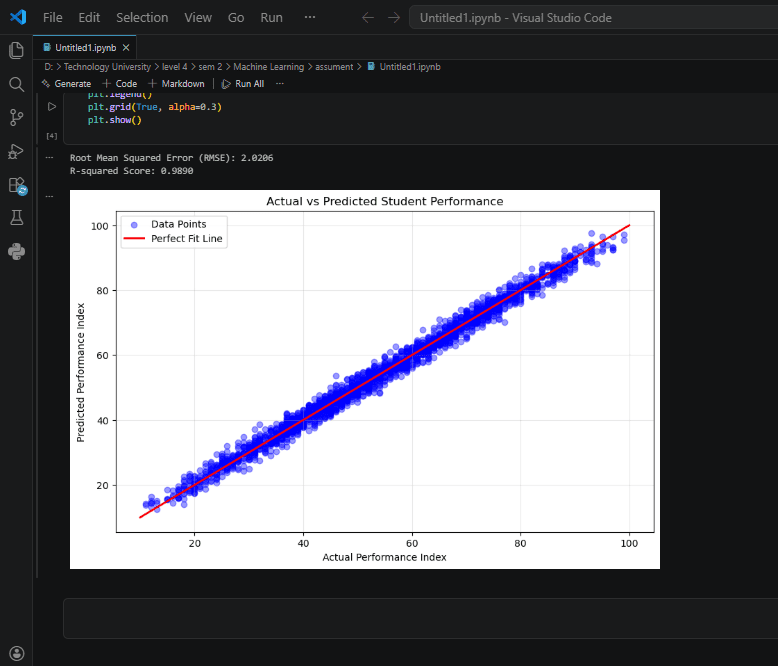Click the level 4 breadcrumb
The height and width of the screenshot is (666, 778).
pyautogui.click(x=175, y=67)
